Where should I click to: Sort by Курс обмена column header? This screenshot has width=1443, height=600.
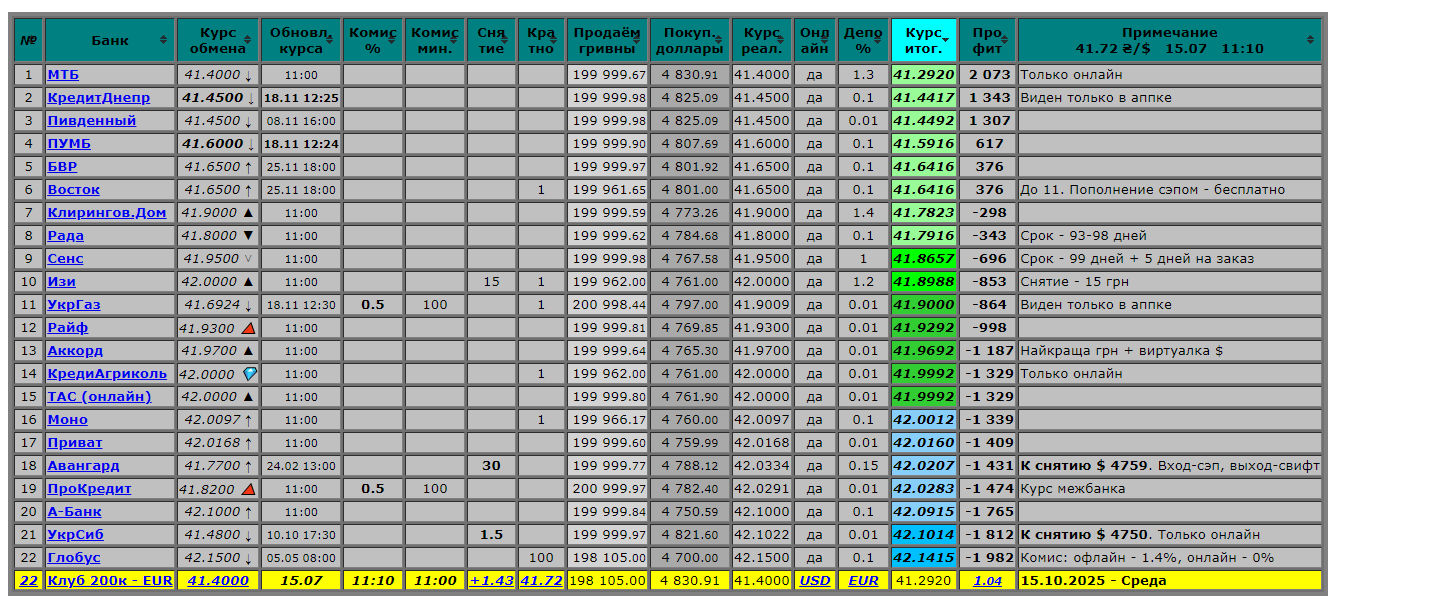(218, 40)
